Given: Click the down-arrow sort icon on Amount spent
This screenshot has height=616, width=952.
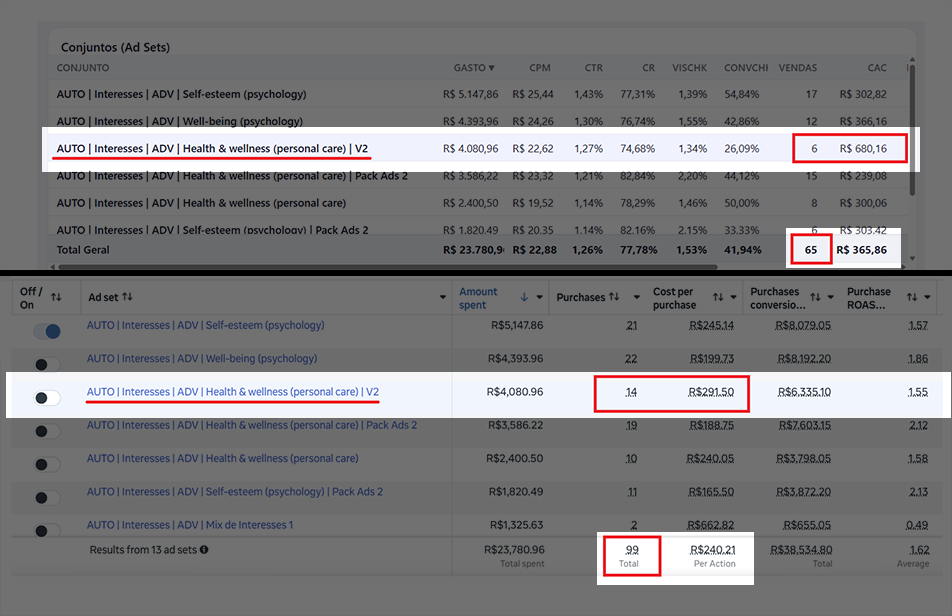Looking at the screenshot, I should tap(524, 297).
